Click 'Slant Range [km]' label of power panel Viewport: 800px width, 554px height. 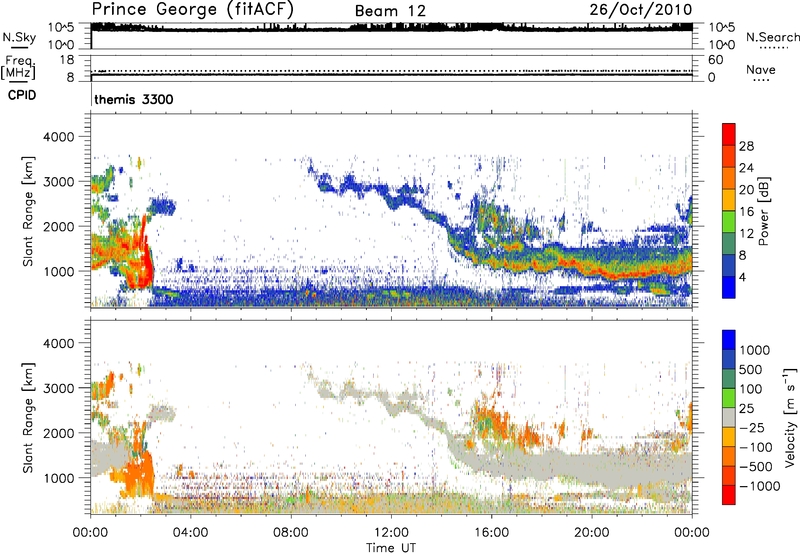28,211
